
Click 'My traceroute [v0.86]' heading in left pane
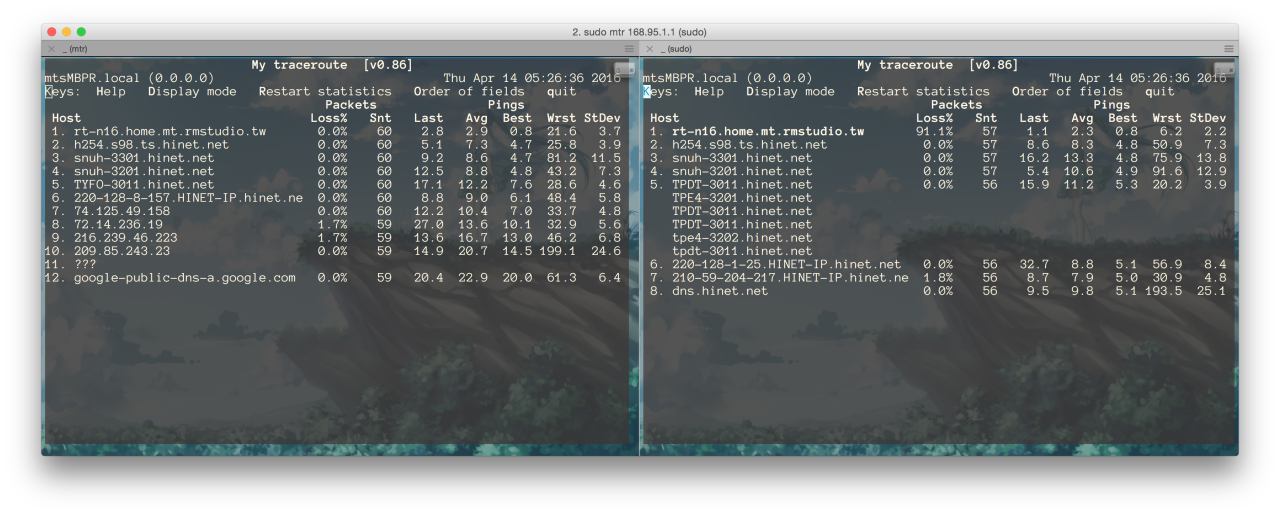click(x=332, y=65)
